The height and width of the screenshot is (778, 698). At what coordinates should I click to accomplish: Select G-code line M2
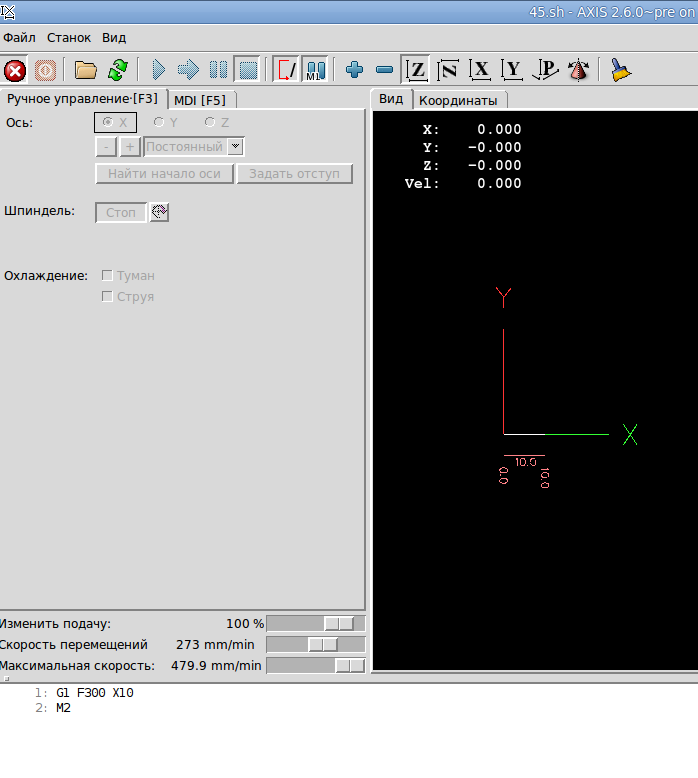coord(63,708)
